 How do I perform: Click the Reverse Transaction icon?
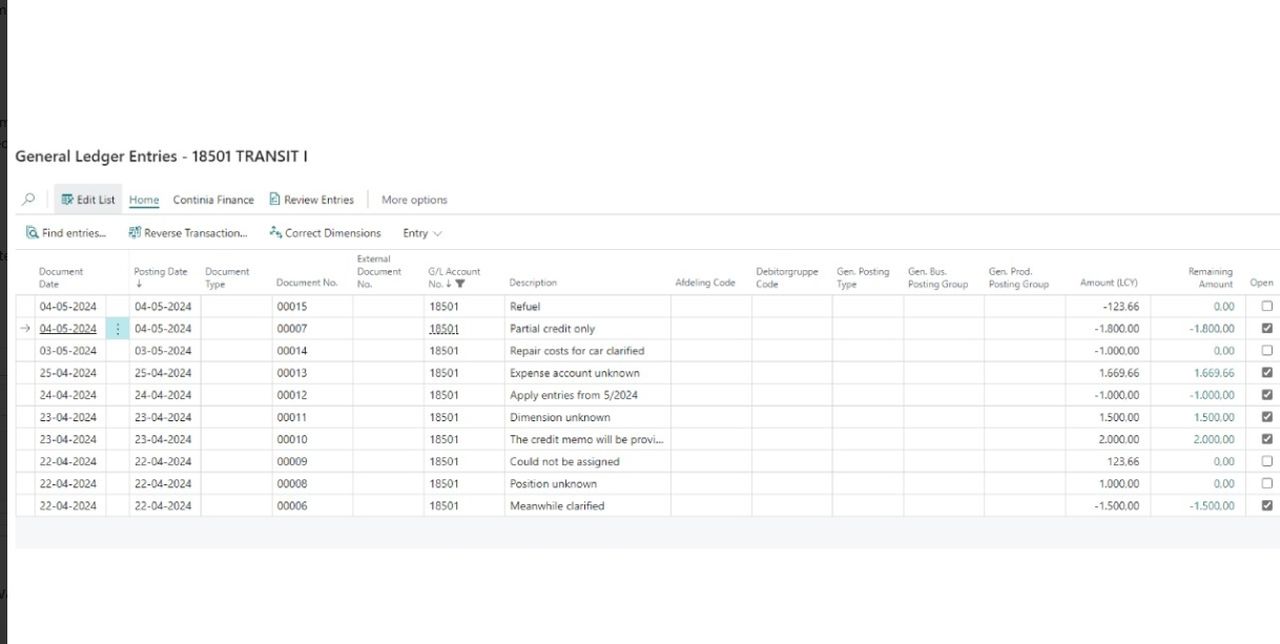pos(135,233)
